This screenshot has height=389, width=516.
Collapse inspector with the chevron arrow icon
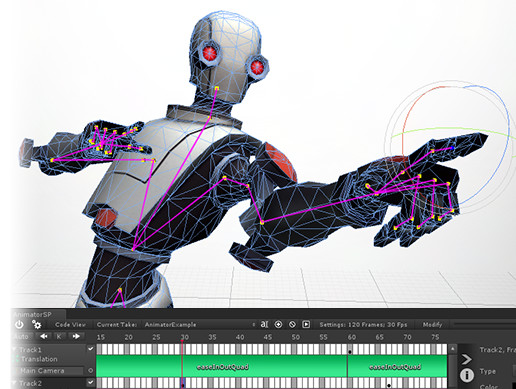(x=467, y=359)
